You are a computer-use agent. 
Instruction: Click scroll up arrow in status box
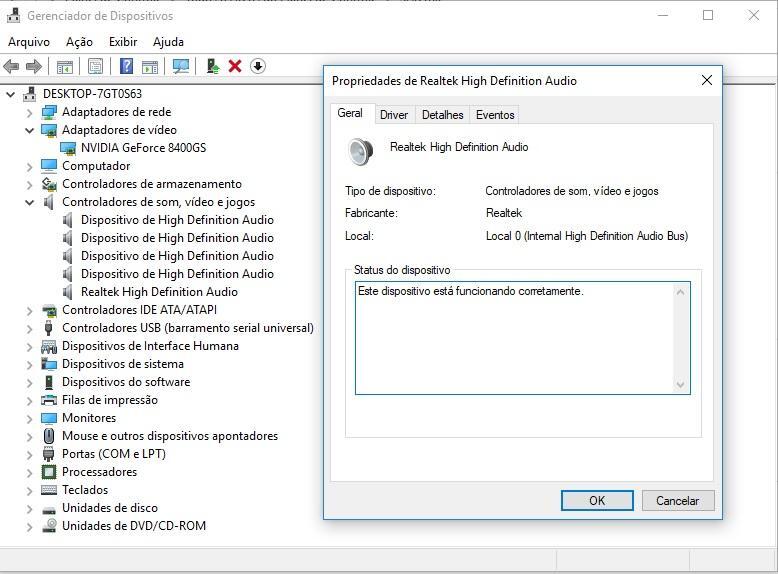coord(681,292)
